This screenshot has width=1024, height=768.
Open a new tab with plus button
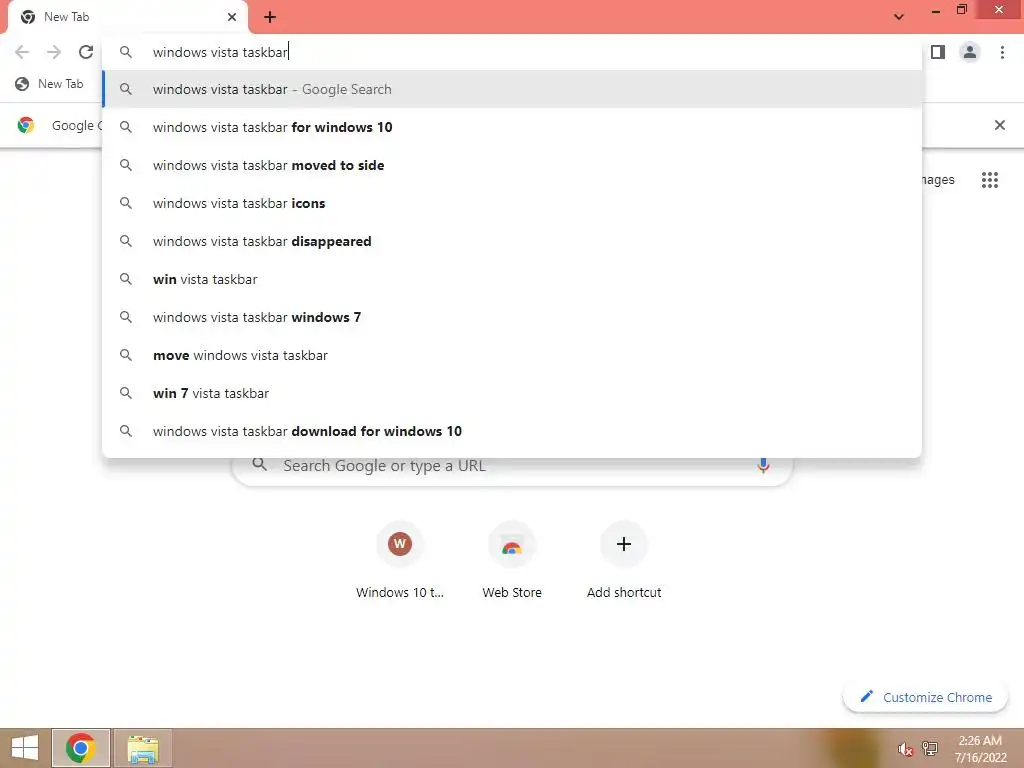(270, 17)
